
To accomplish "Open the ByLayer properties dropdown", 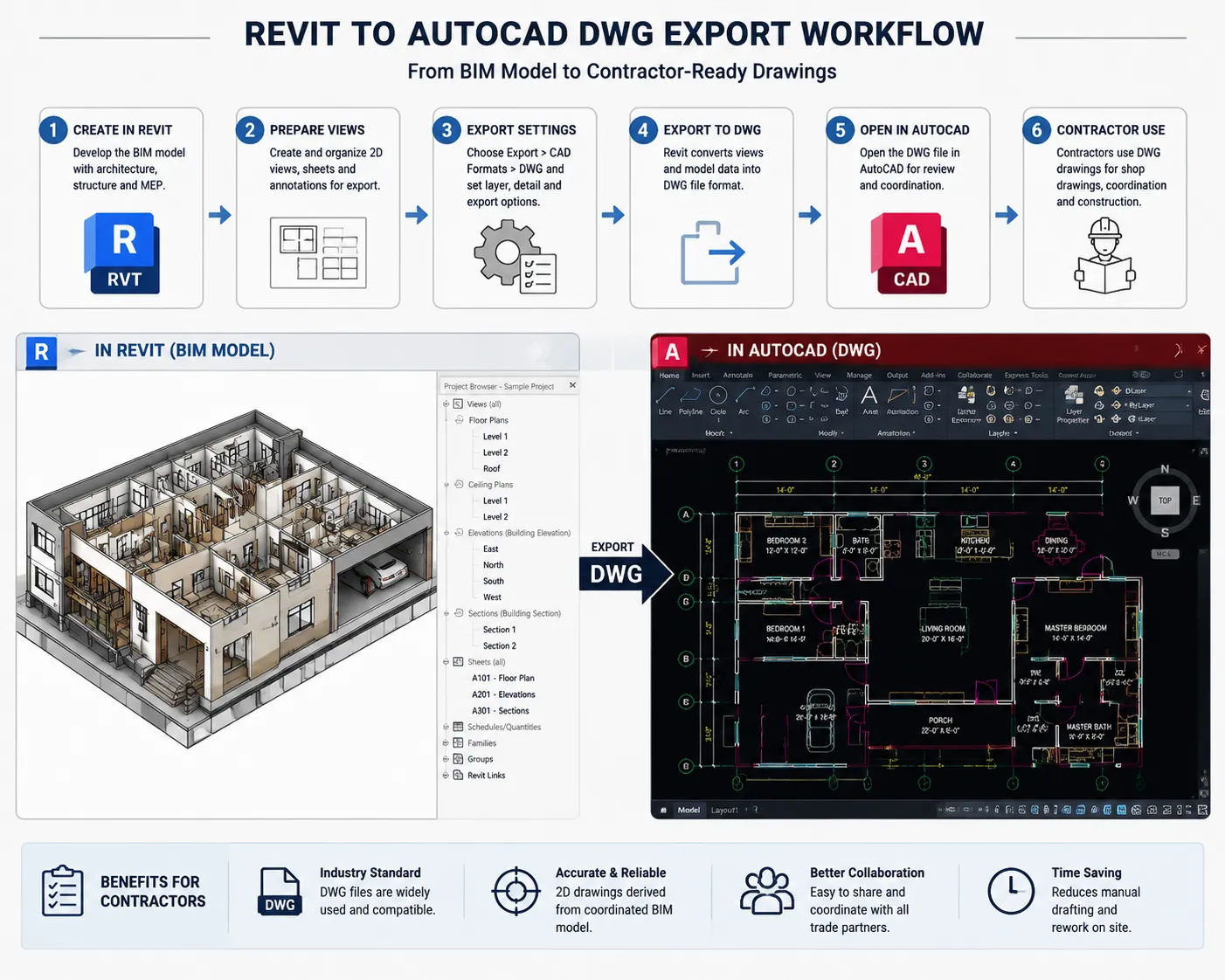I will tap(1156, 405).
